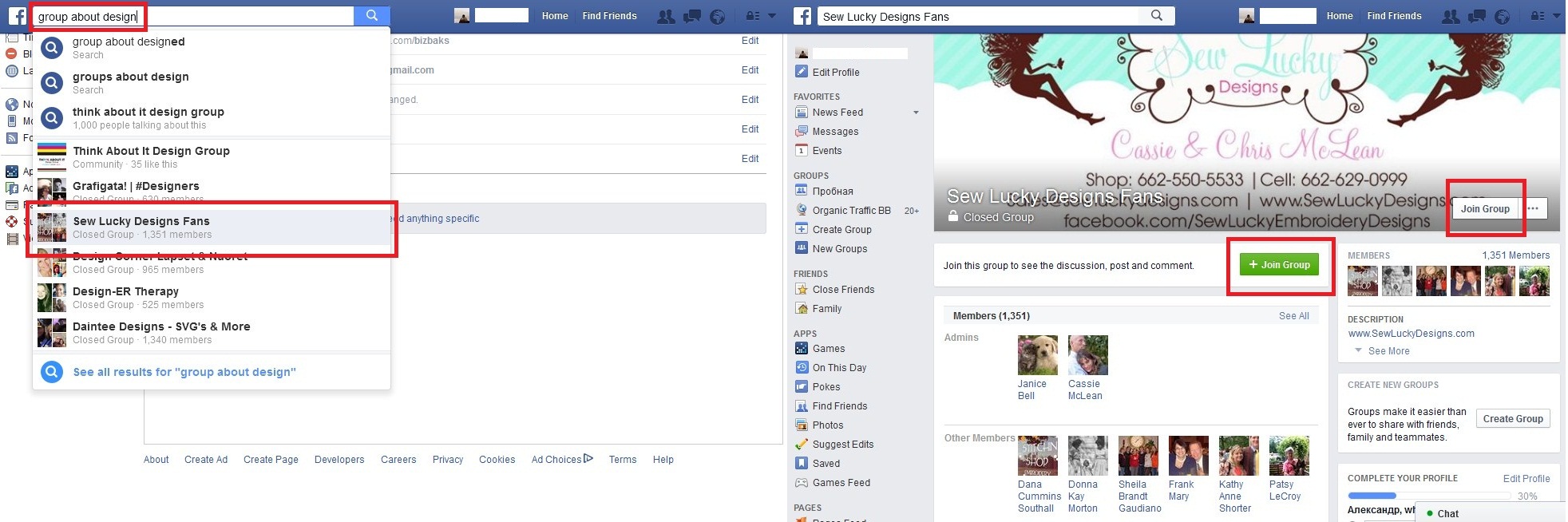Open Design-ER Therapy group result

pos(212,297)
